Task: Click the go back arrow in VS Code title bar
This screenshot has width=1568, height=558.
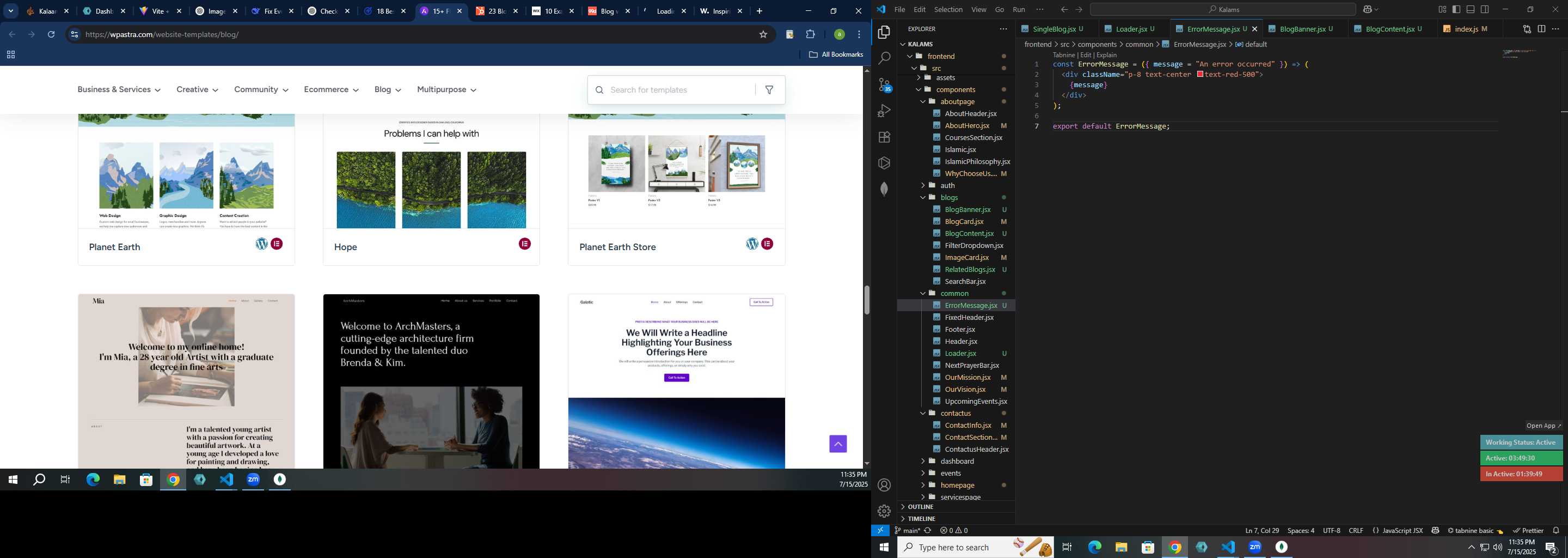Action: [x=1064, y=10]
